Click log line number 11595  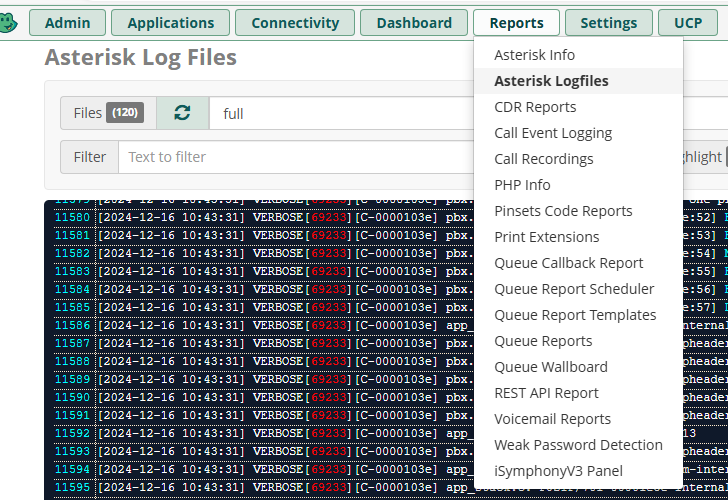72,487
